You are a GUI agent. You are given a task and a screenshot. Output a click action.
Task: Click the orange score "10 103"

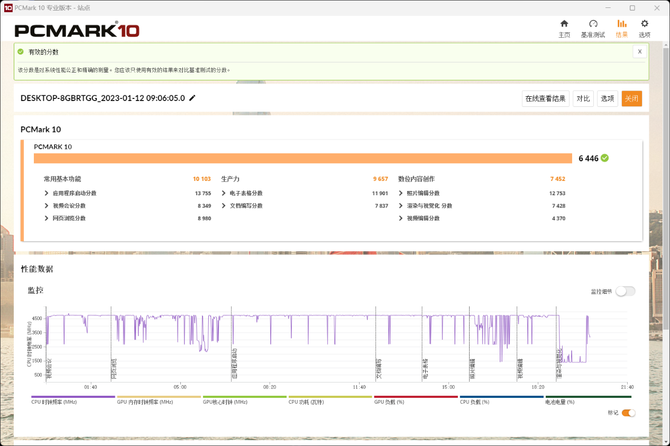coord(202,179)
